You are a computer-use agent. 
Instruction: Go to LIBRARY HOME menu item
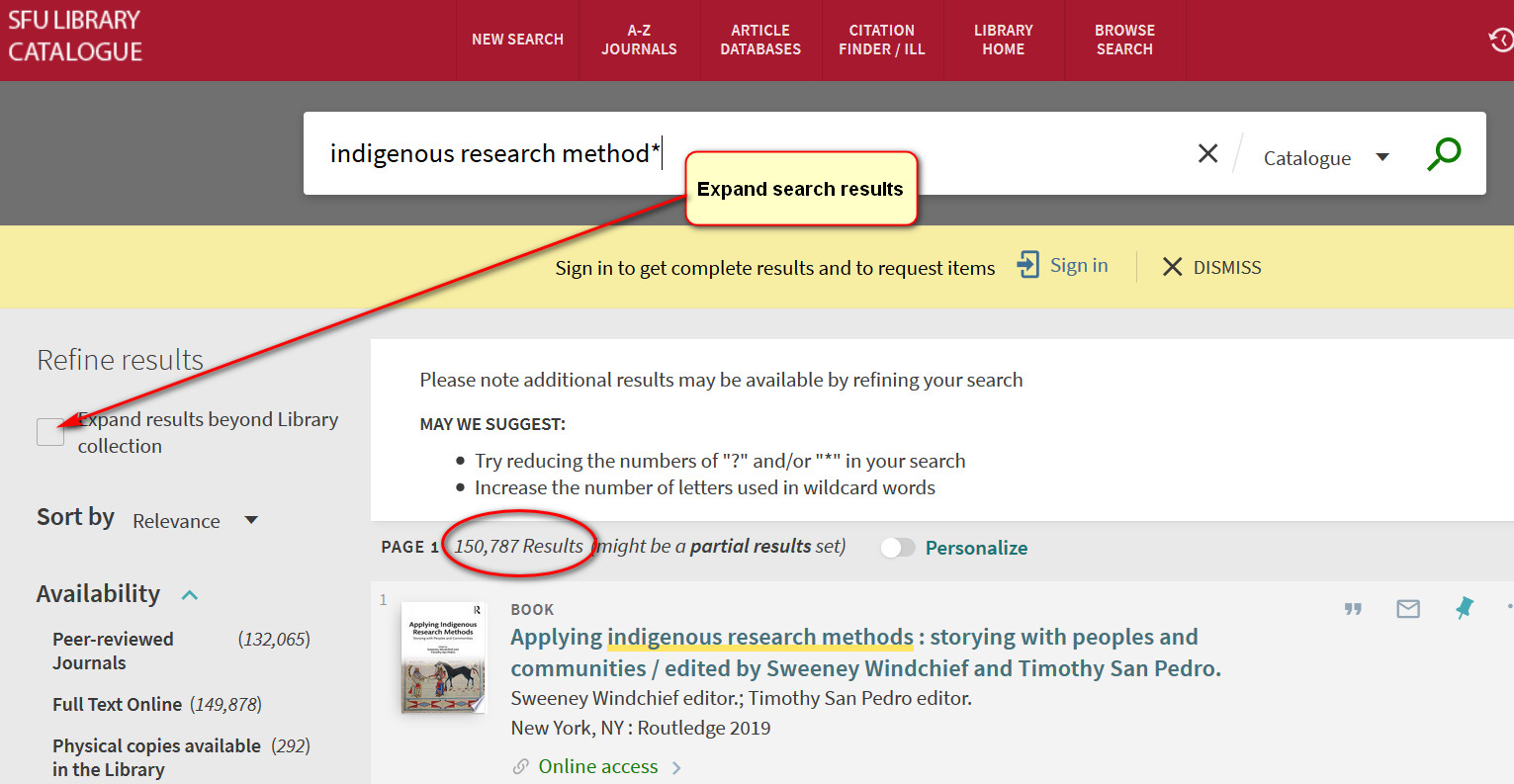tap(1003, 40)
